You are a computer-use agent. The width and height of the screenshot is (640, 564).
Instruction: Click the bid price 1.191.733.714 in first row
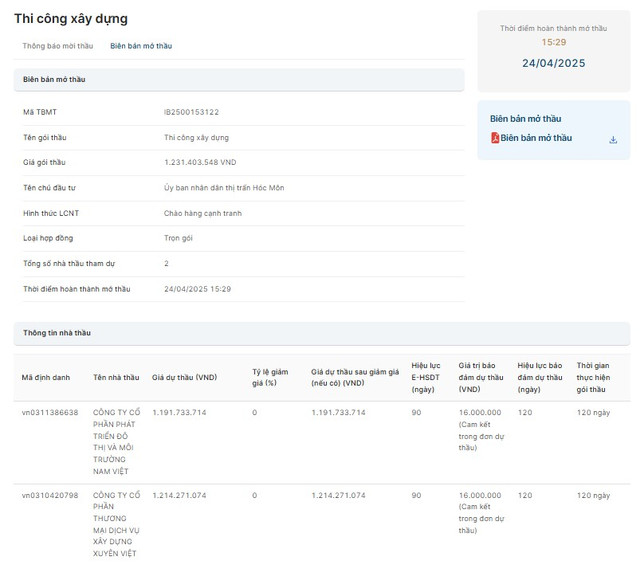[179, 412]
